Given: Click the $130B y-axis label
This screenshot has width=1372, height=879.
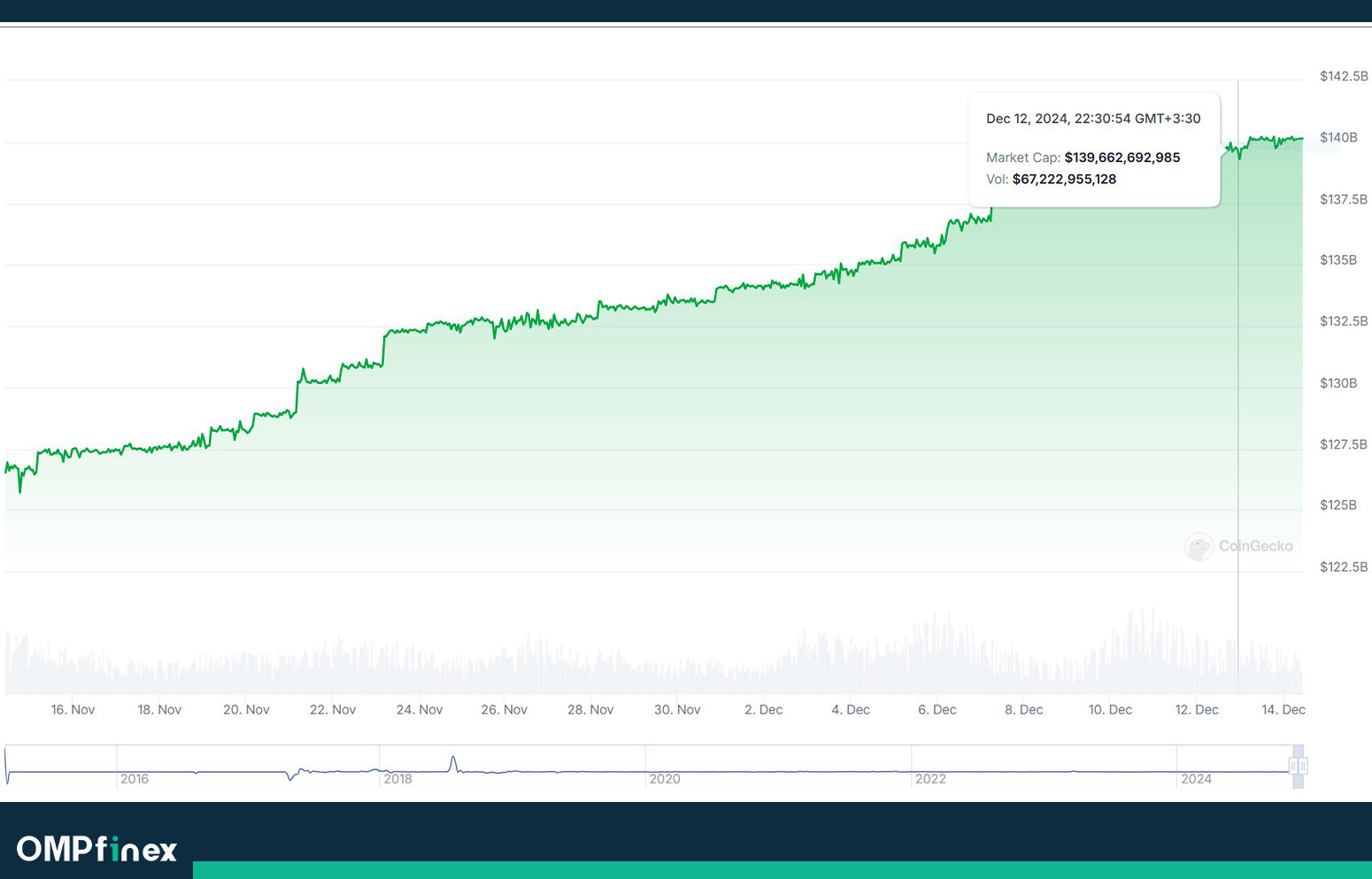Looking at the screenshot, I should tap(1338, 383).
